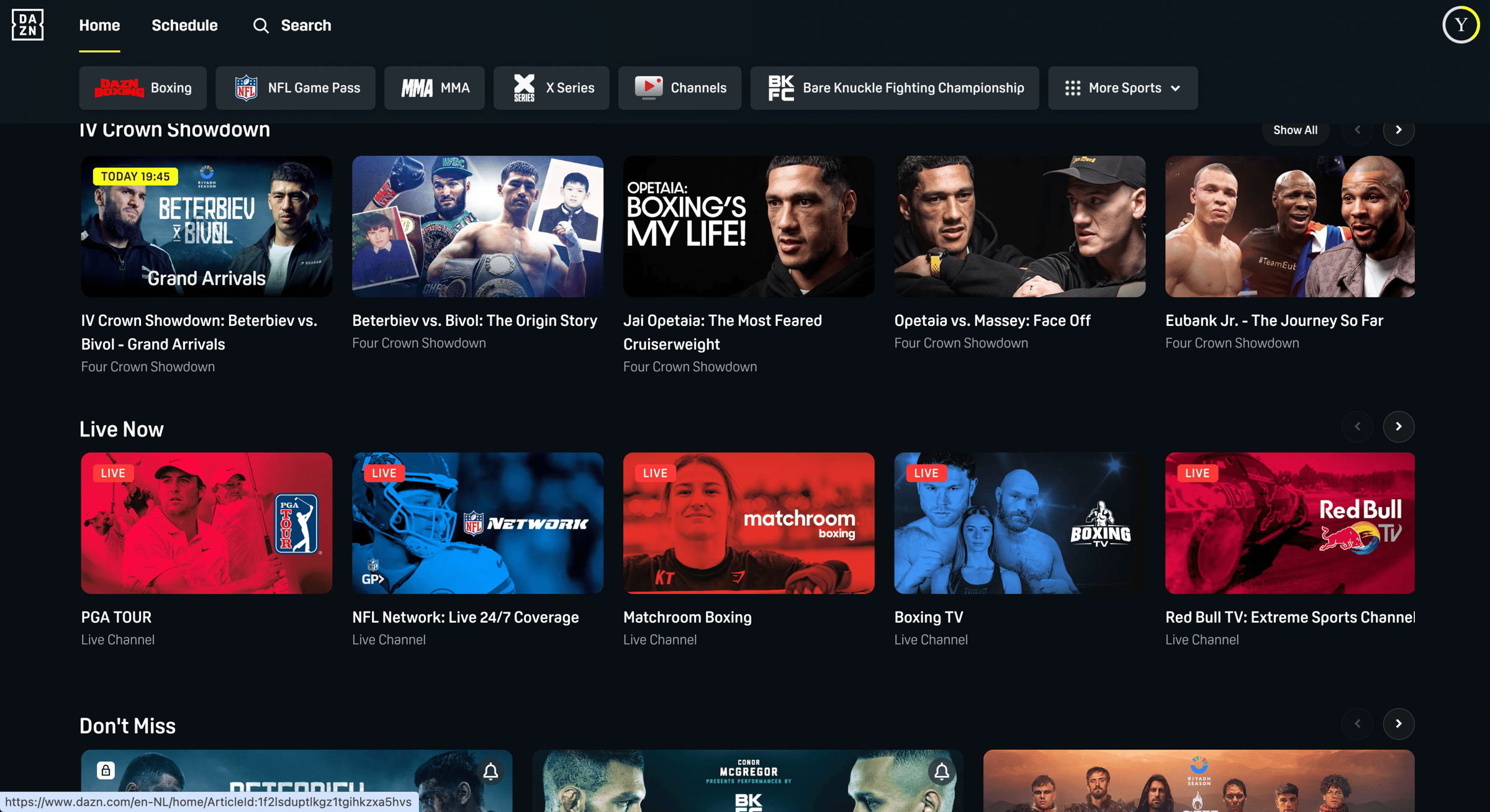Click Show All for IV Crown Showdown
1490x812 pixels.
click(x=1295, y=130)
